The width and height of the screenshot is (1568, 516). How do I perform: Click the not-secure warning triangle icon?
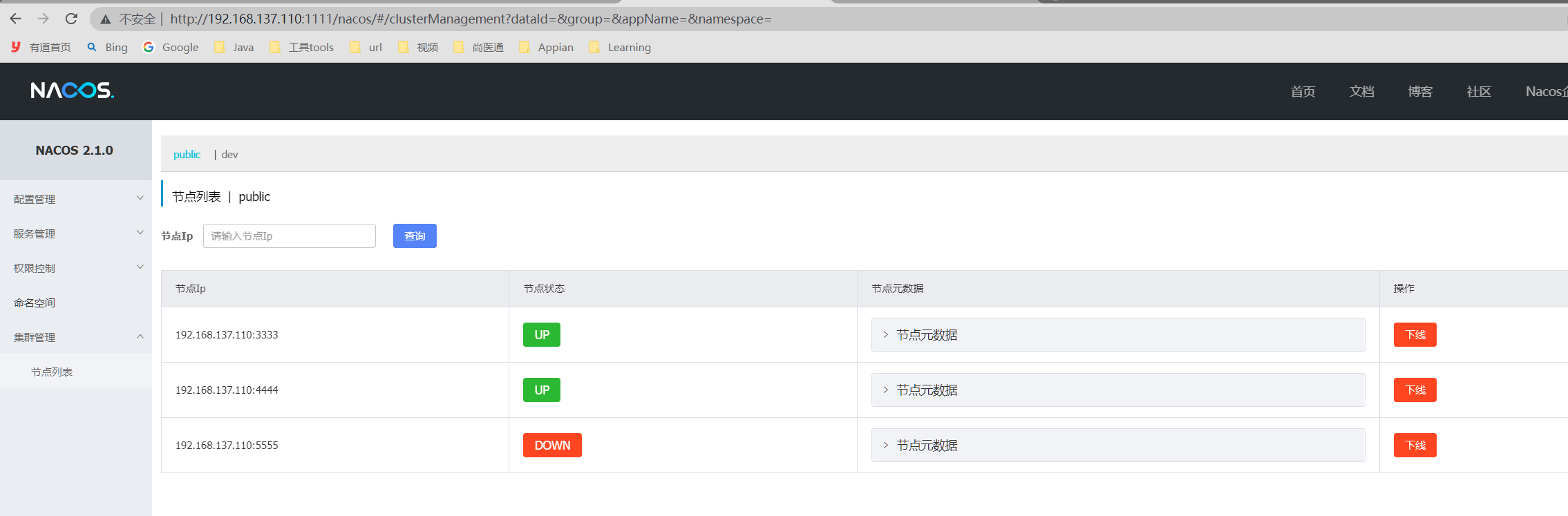coord(105,19)
